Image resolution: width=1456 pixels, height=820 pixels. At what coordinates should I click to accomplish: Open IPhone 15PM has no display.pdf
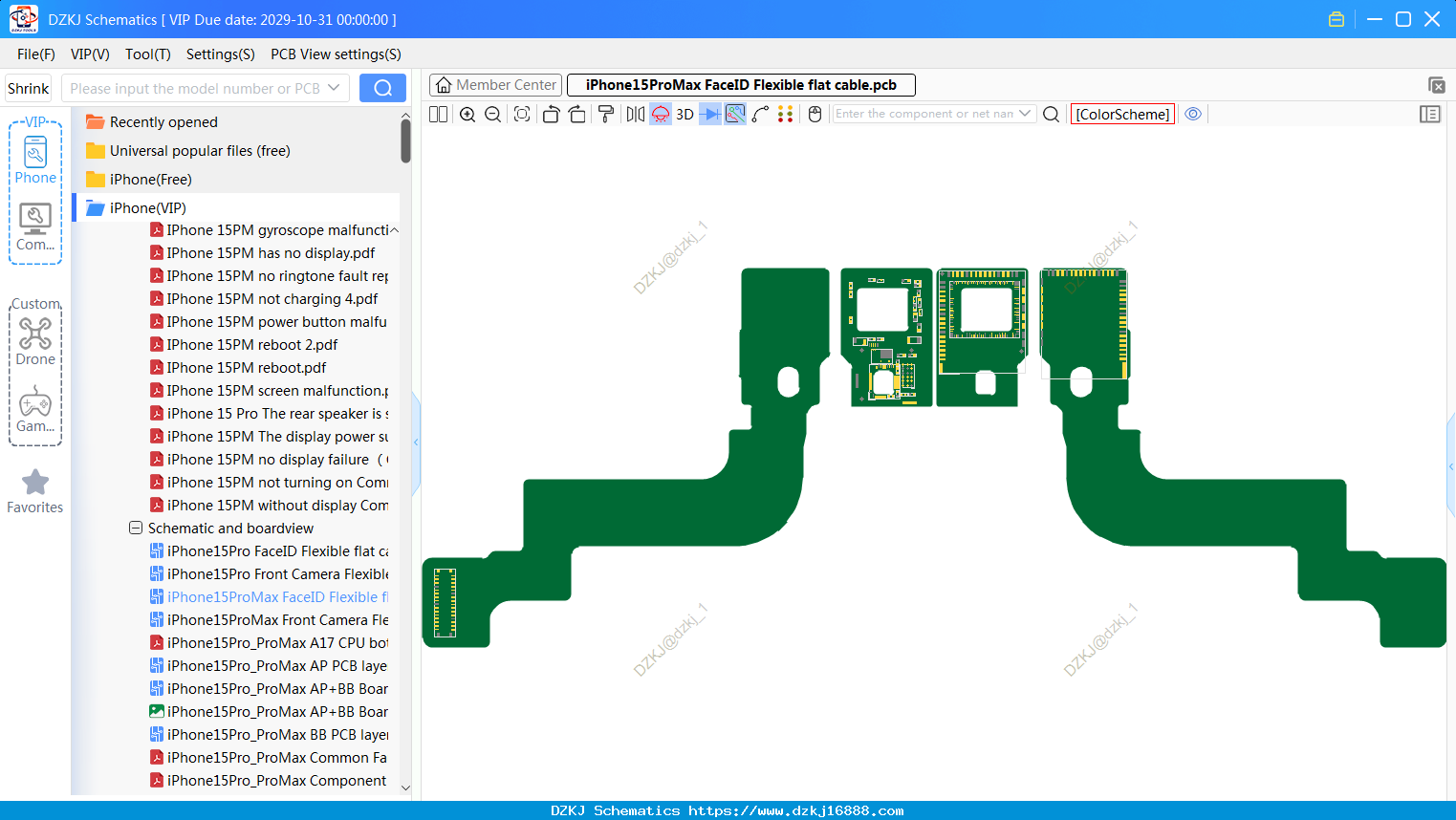coord(271,253)
